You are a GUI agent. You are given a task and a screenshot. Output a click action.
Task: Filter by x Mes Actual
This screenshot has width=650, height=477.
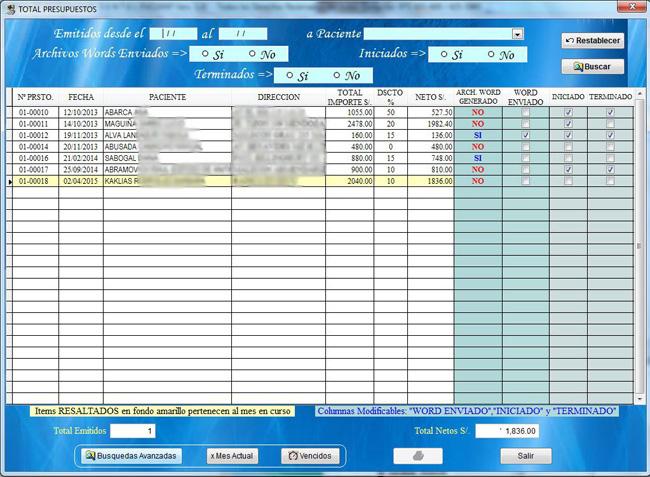[232, 456]
